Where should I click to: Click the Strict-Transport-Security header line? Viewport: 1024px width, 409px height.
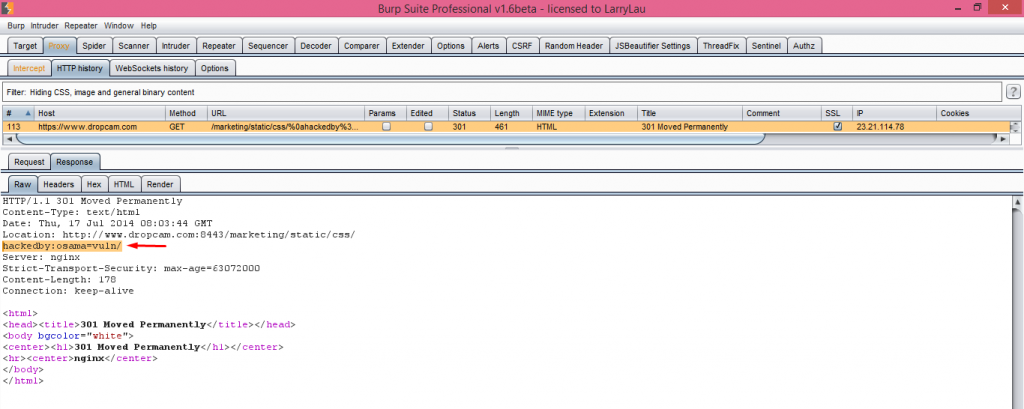point(131,269)
